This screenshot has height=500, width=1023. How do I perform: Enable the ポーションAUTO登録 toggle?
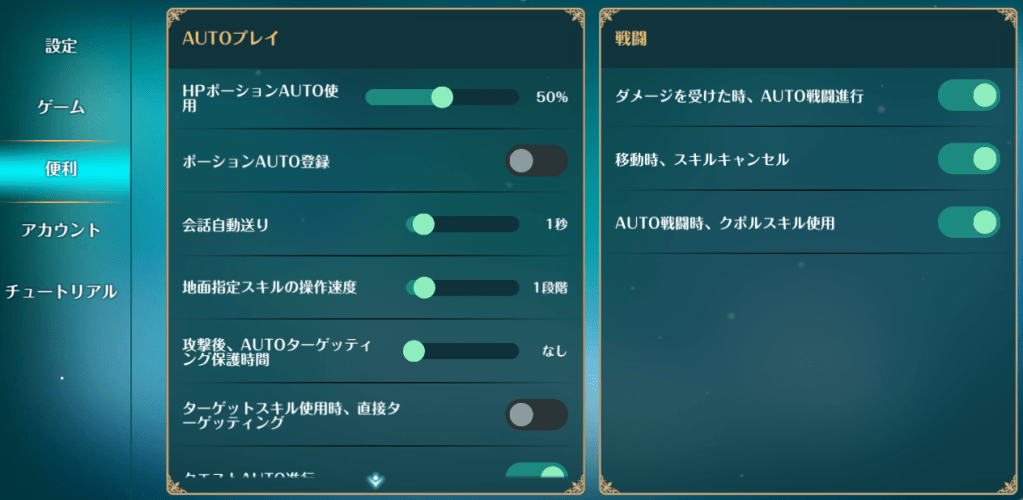(x=536, y=161)
